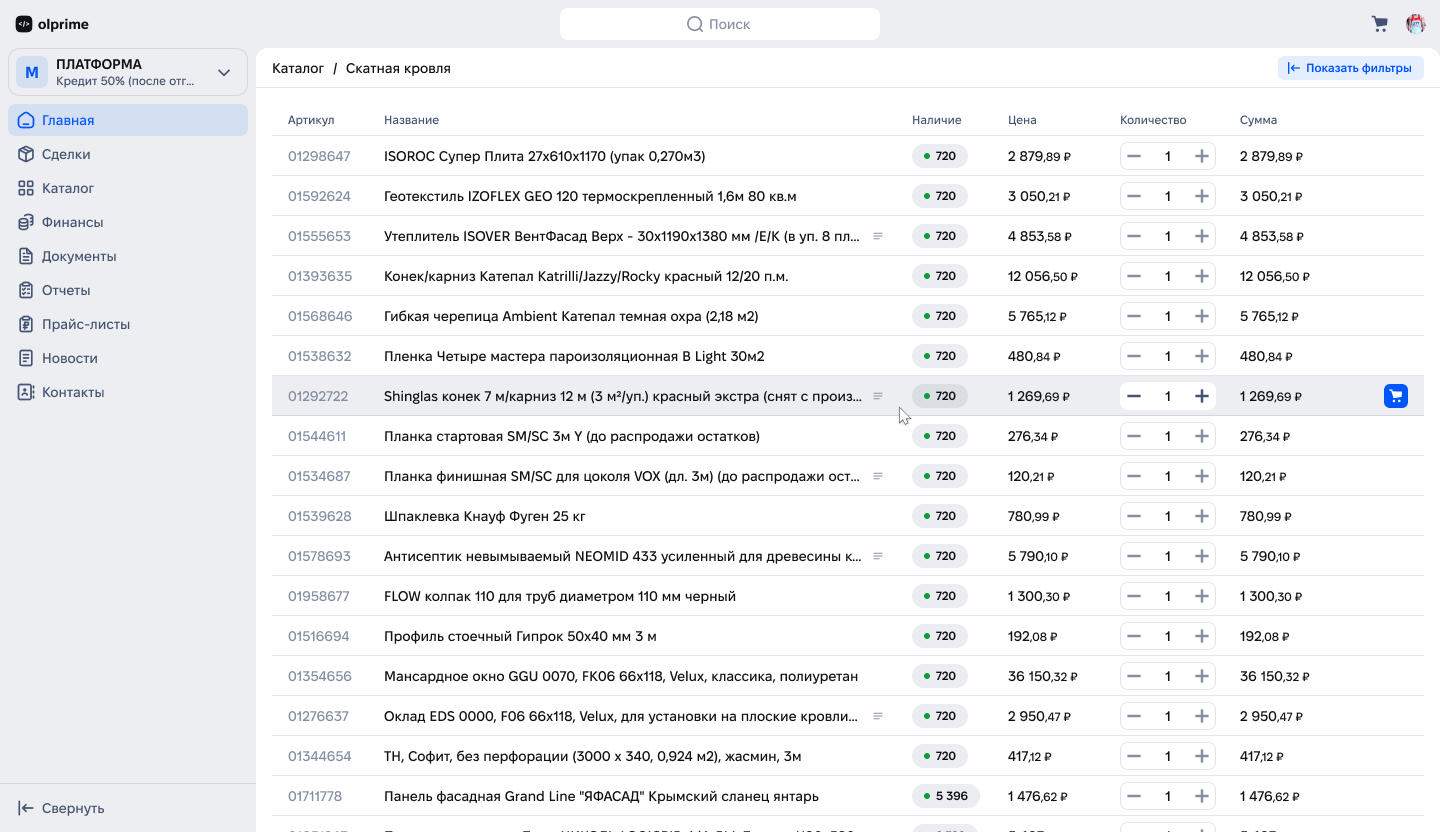Collapse the sidebar with Свернуть
The width and height of the screenshot is (1440, 832).
(x=62, y=808)
